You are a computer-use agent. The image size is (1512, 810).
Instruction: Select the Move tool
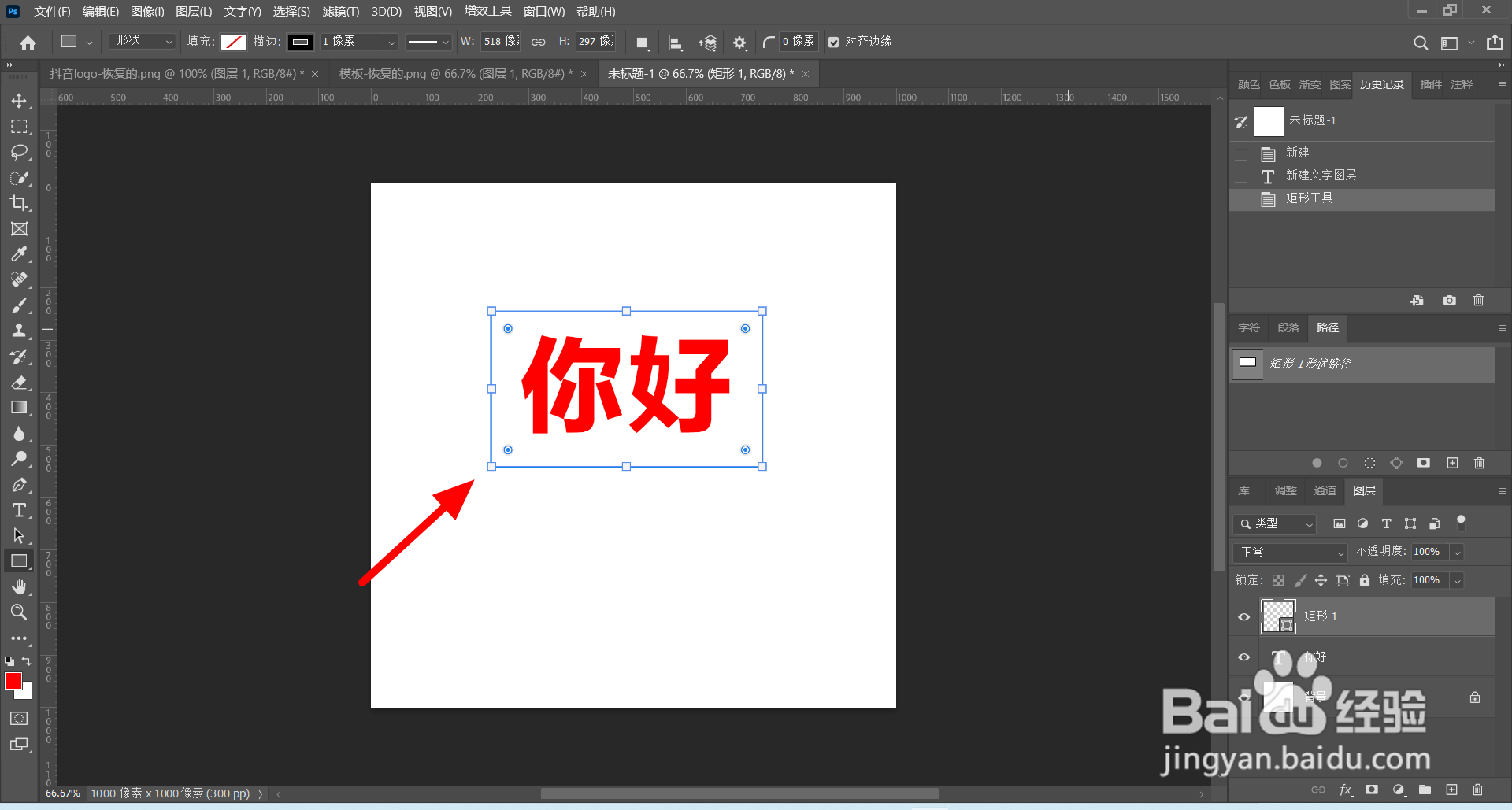19,101
